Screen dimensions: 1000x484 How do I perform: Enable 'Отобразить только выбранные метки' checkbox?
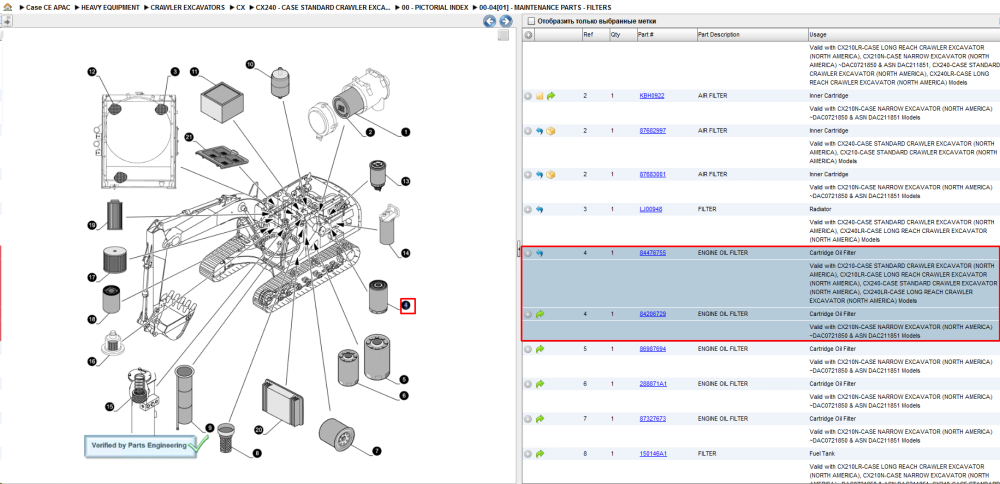click(x=531, y=21)
